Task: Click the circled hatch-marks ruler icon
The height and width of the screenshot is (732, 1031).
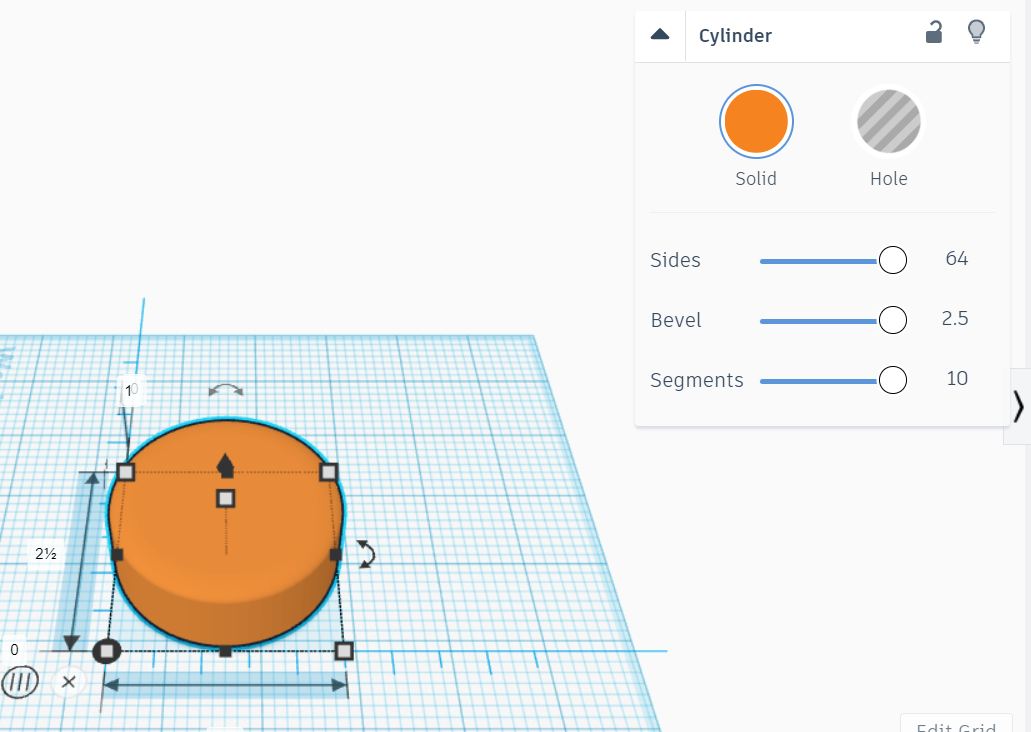Action: (20, 681)
